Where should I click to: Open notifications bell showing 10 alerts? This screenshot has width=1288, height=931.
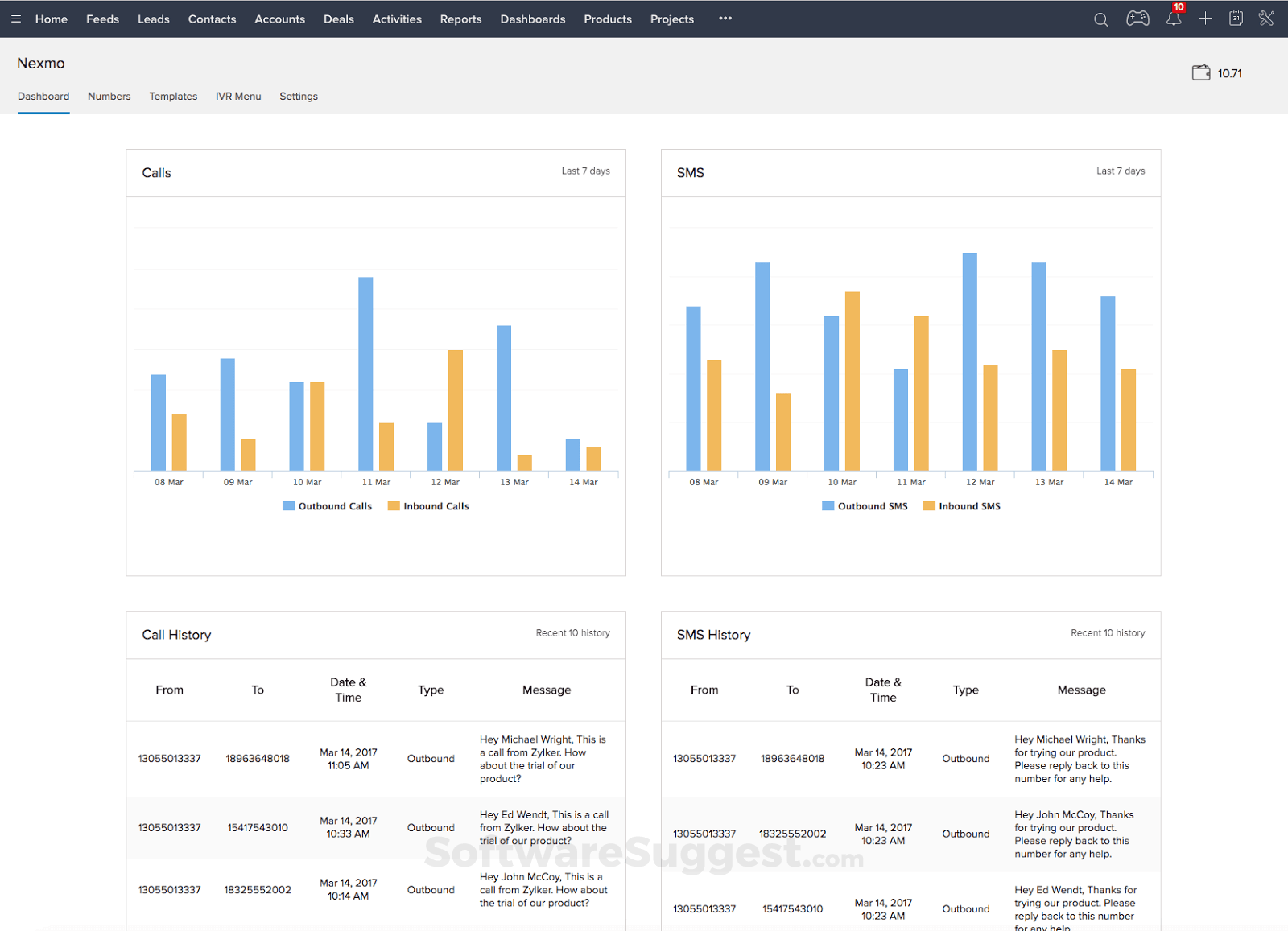(x=1173, y=19)
